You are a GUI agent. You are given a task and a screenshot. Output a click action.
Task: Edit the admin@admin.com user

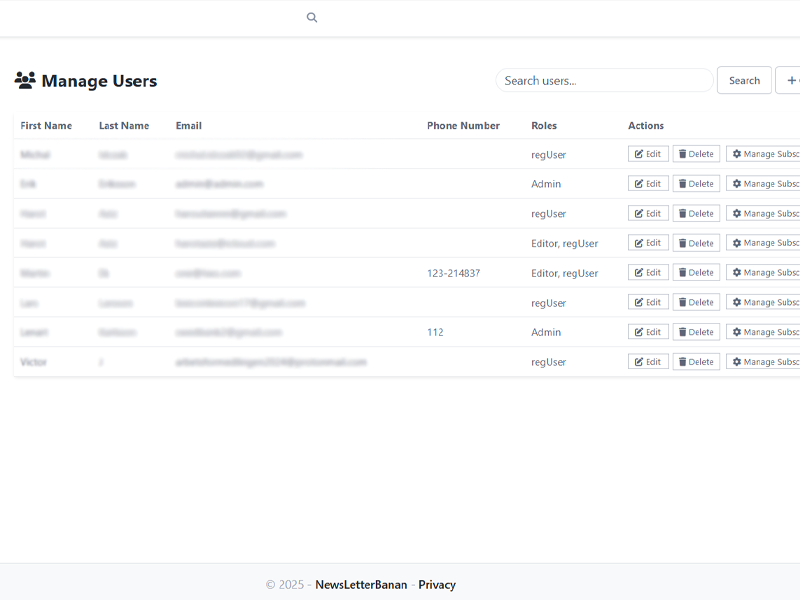point(648,184)
